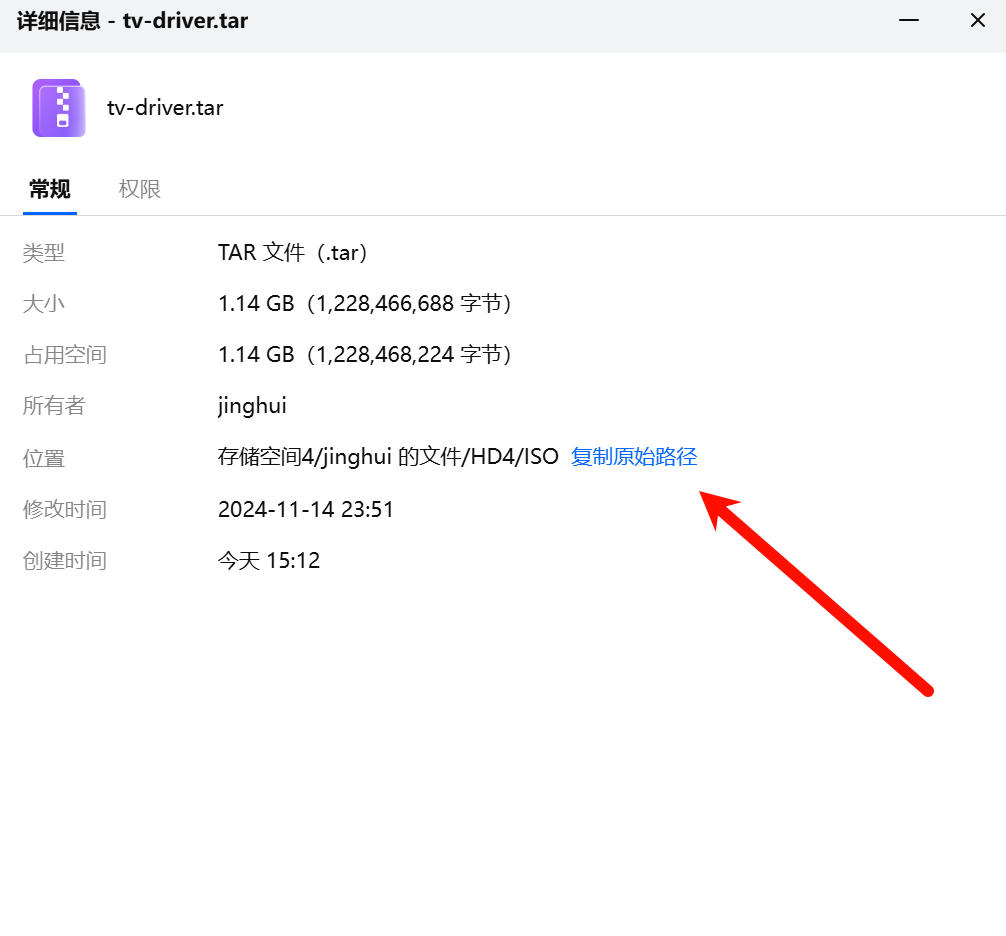Click the creation time 今天 15:12
Image resolution: width=1006 pixels, height=936 pixels.
[269, 561]
